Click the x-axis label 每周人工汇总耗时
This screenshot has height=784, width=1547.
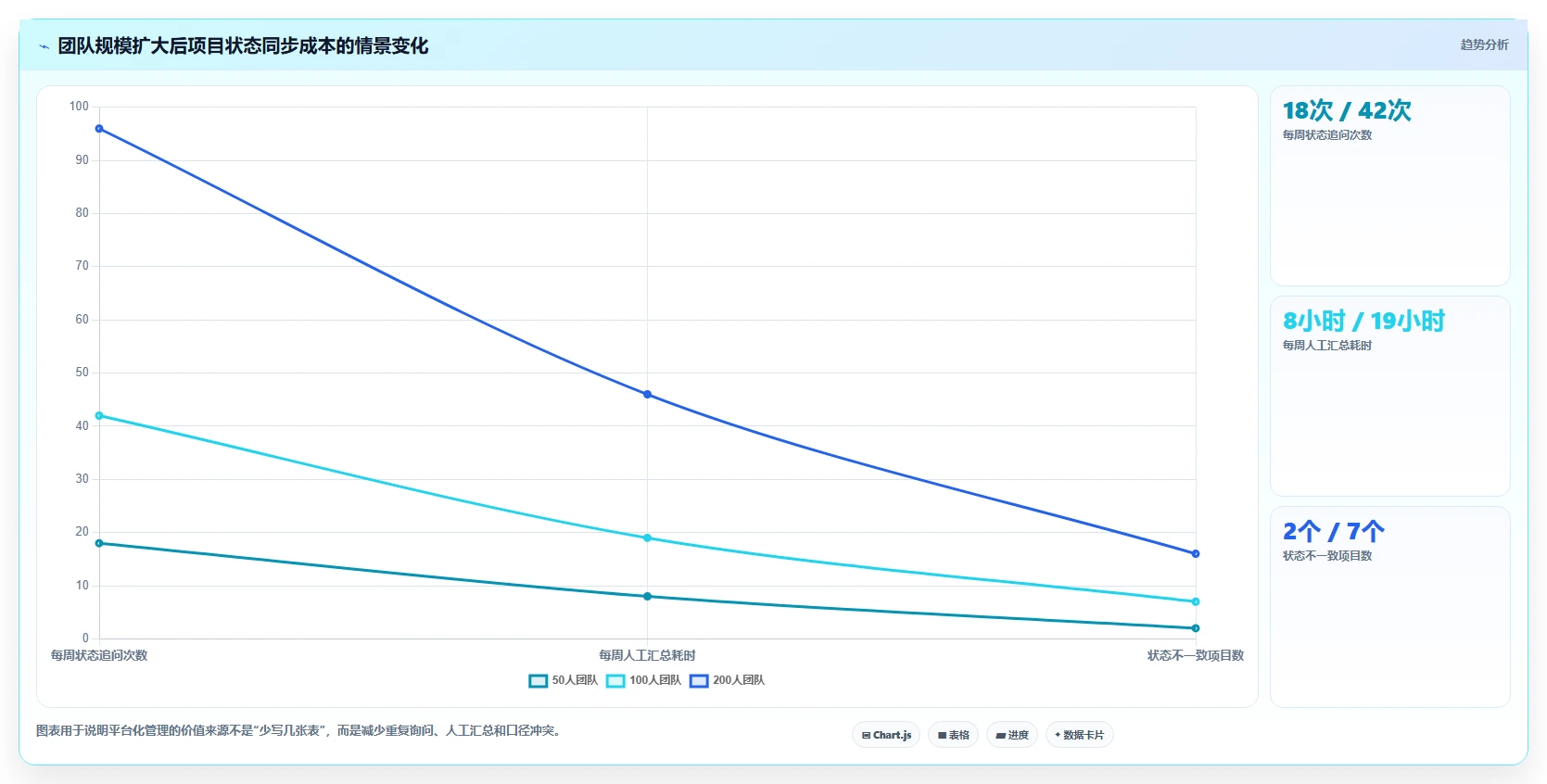tap(647, 655)
